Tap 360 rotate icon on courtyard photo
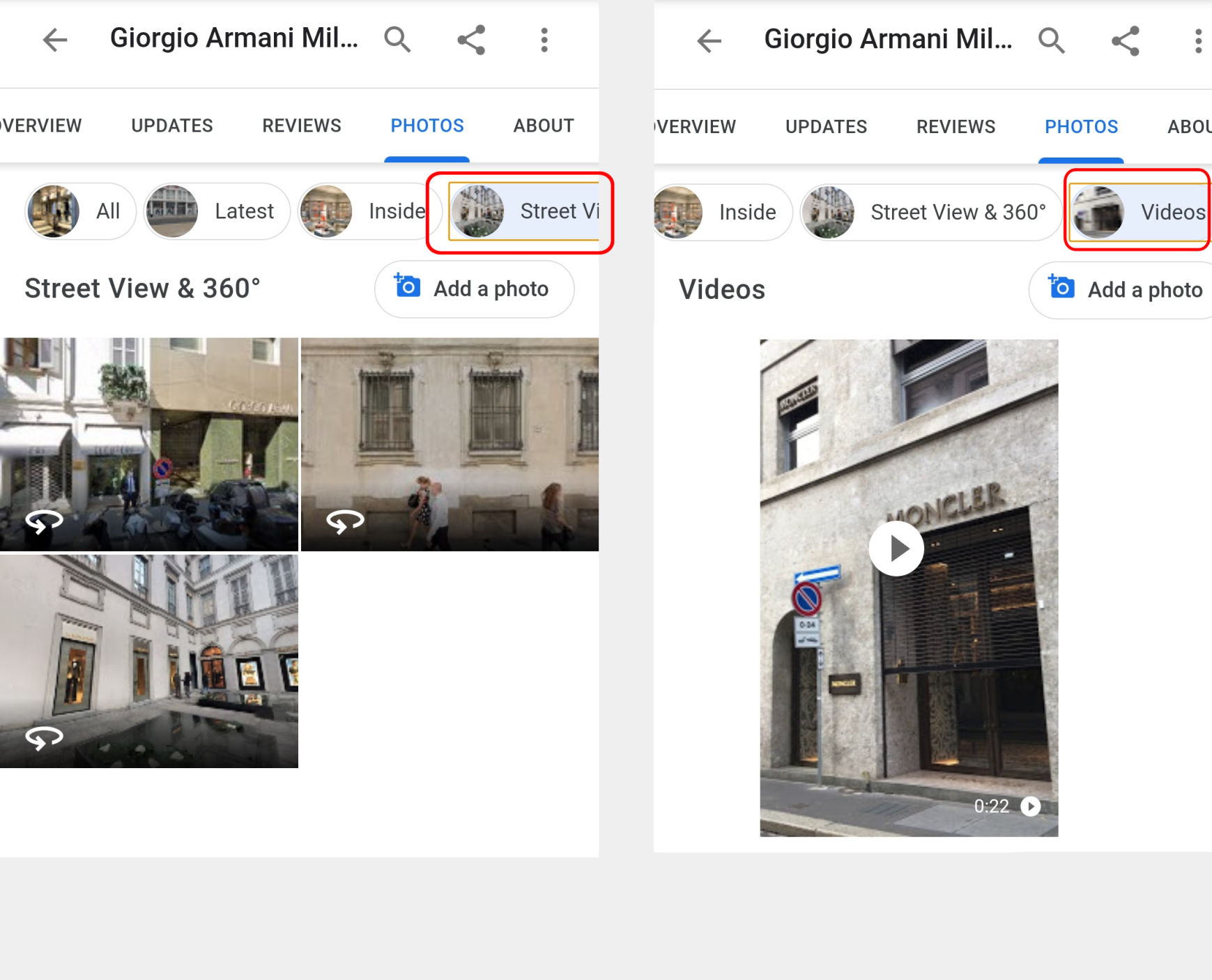Image resolution: width=1212 pixels, height=980 pixels. pos(44,737)
